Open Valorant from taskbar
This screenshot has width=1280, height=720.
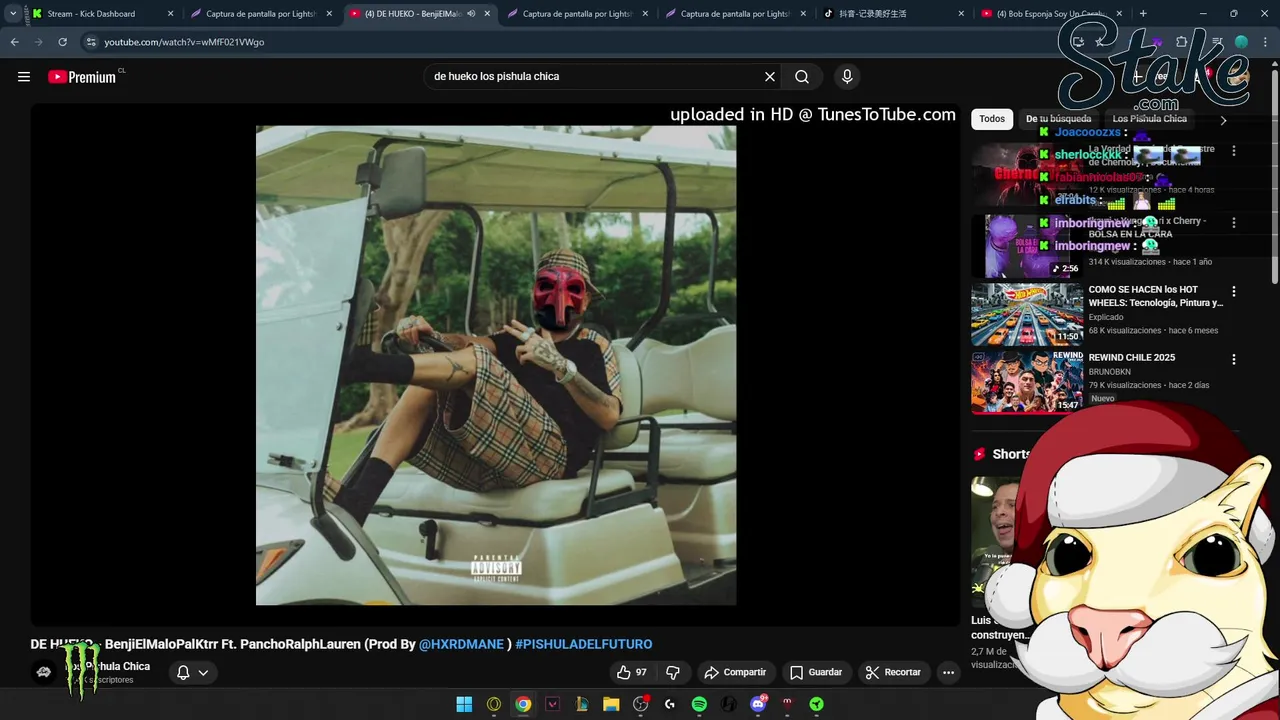pyautogui.click(x=552, y=704)
